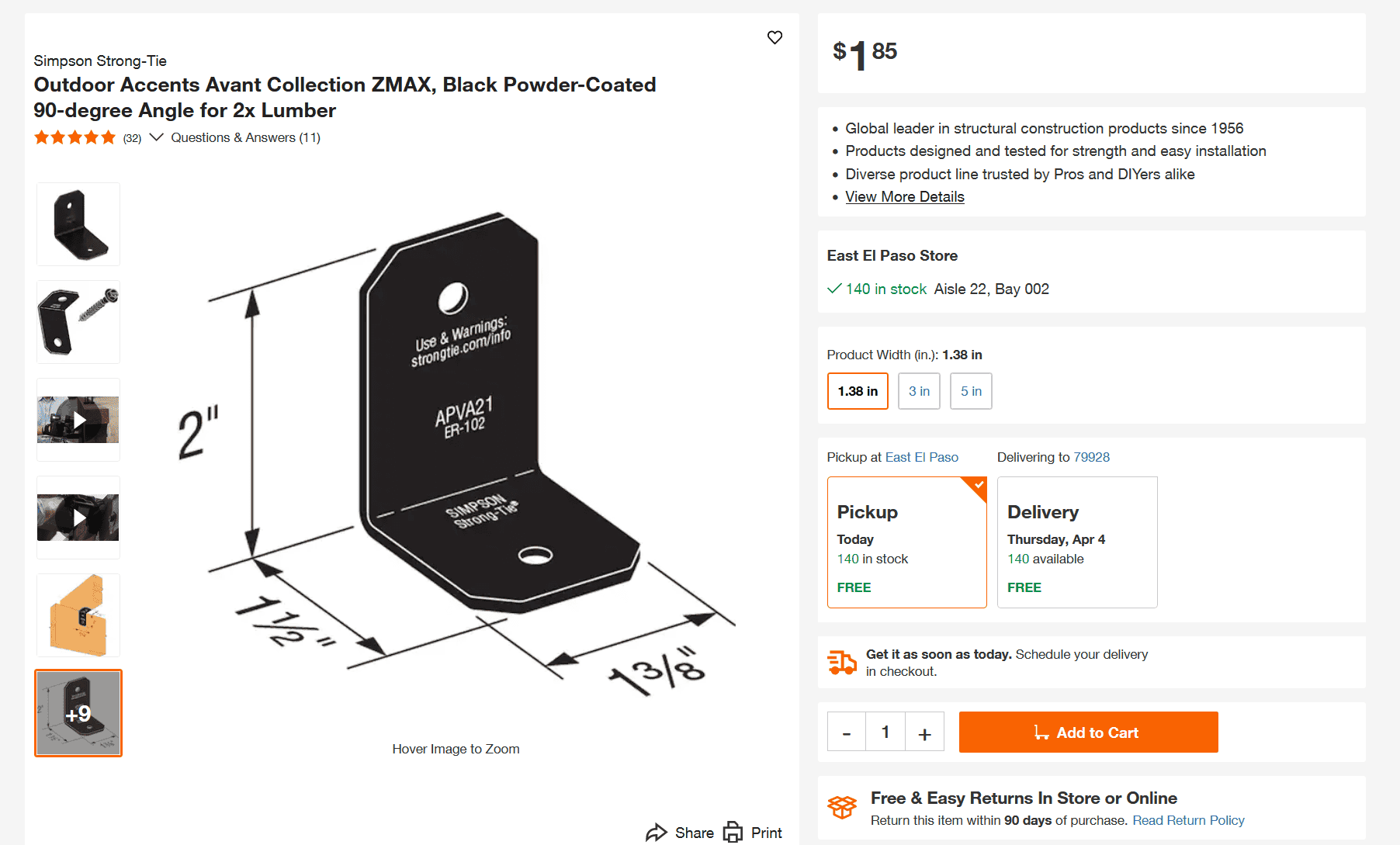Increase quantity with plus button

[924, 732]
